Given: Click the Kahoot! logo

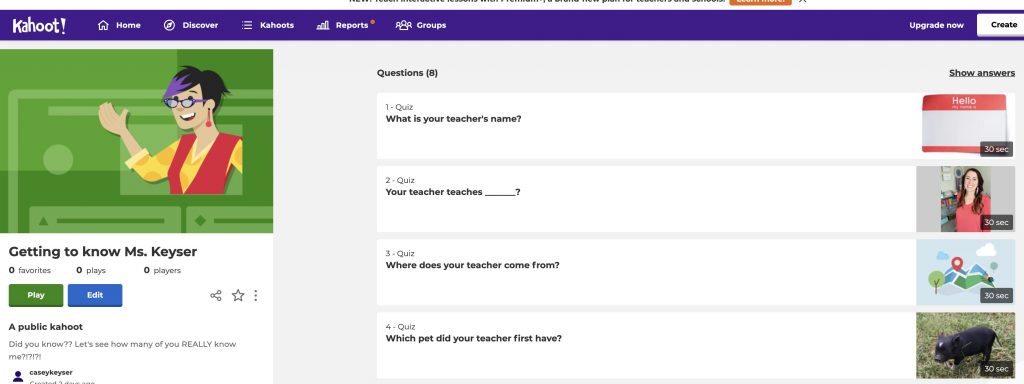Looking at the screenshot, I should coord(39,25).
